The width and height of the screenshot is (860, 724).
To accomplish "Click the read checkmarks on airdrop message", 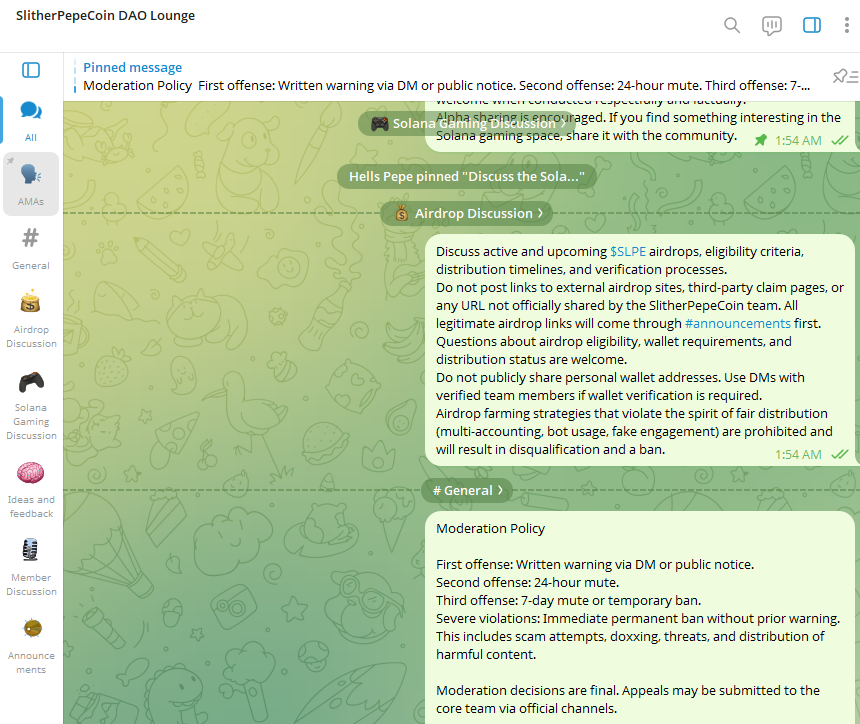I will 840,455.
